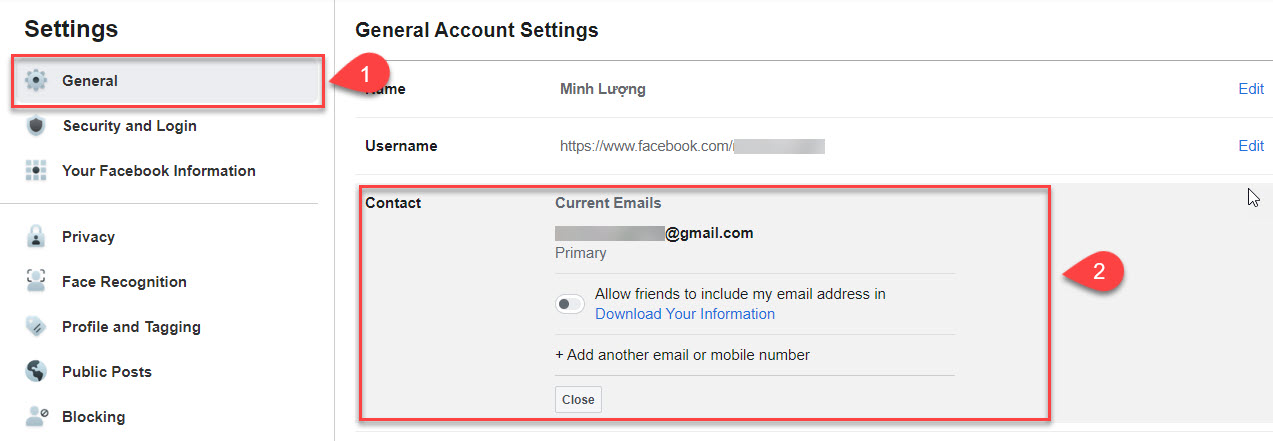
Task: Click the Primary label under email
Action: (581, 253)
